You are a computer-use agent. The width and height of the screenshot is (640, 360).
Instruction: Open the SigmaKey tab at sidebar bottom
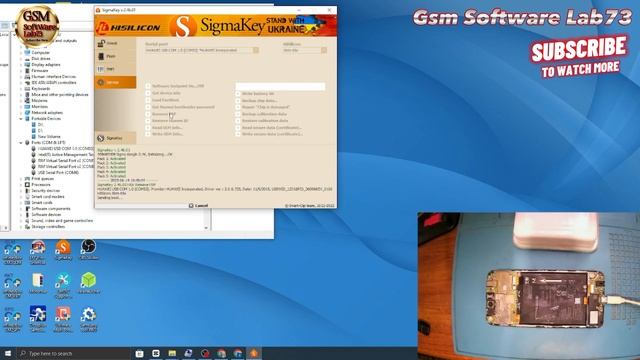tap(115, 138)
